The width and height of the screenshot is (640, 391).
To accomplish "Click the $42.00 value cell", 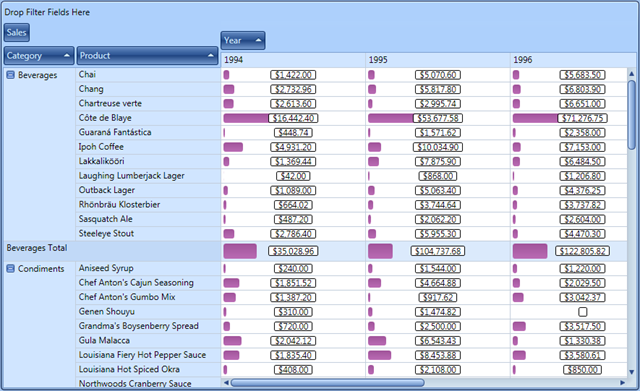I will coord(293,176).
